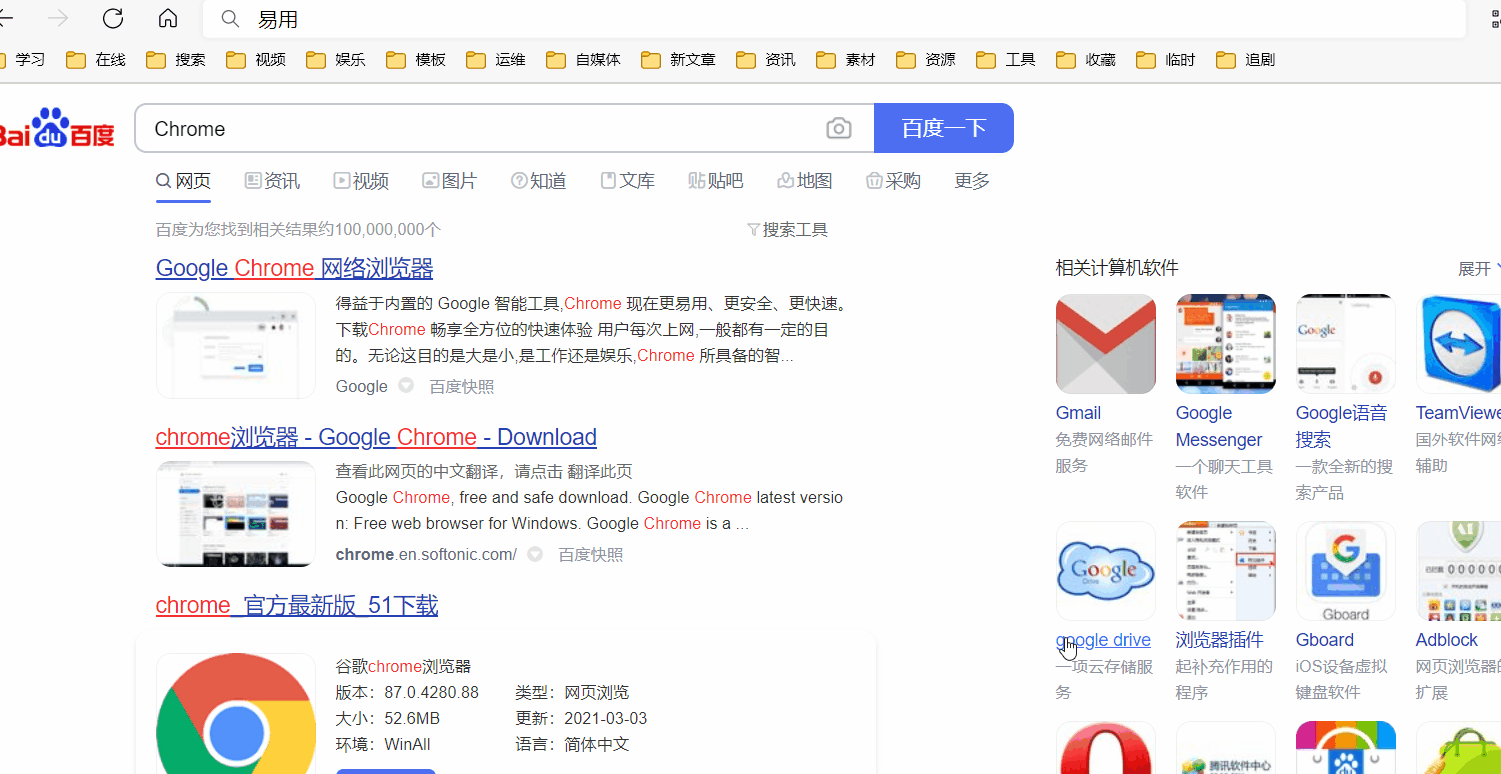Expand the dropdown arrow beside Google source
The height and width of the screenshot is (774, 1501).
(406, 386)
